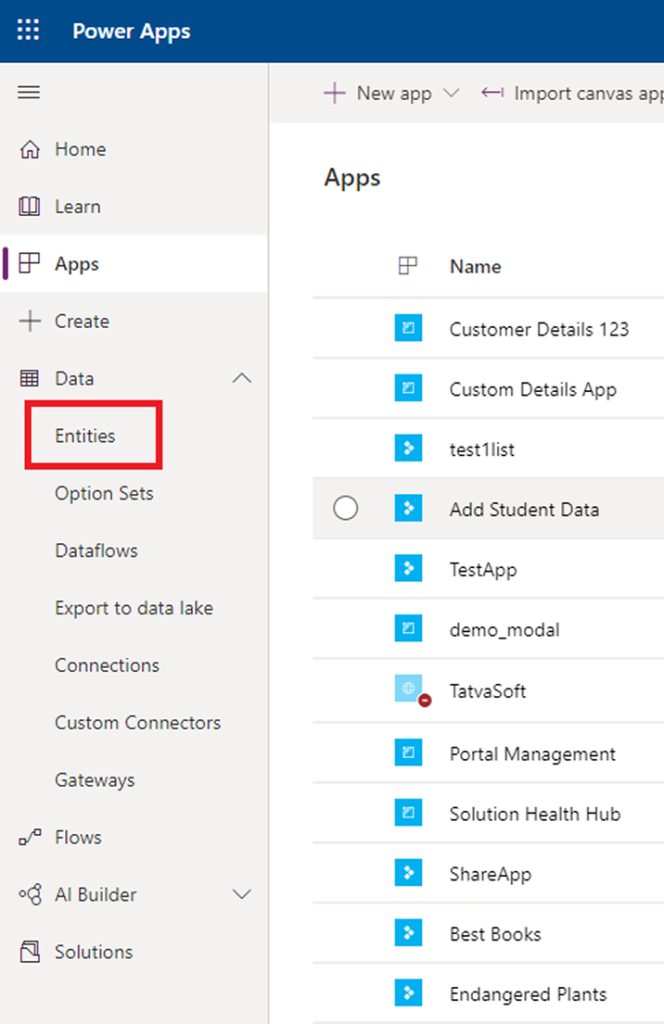Image resolution: width=664 pixels, height=1024 pixels.
Task: Click the Solutions icon in sidebar
Action: 29,952
